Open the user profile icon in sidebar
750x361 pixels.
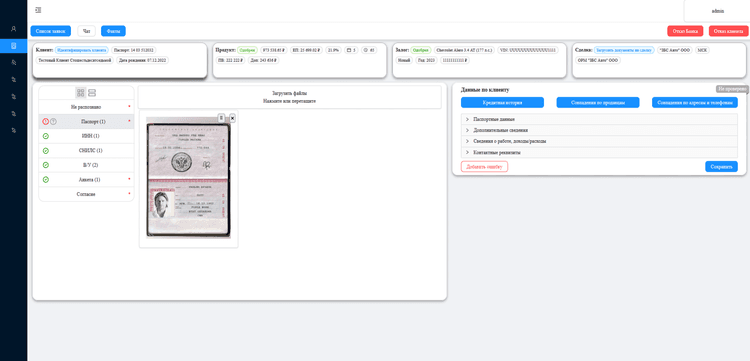13,29
